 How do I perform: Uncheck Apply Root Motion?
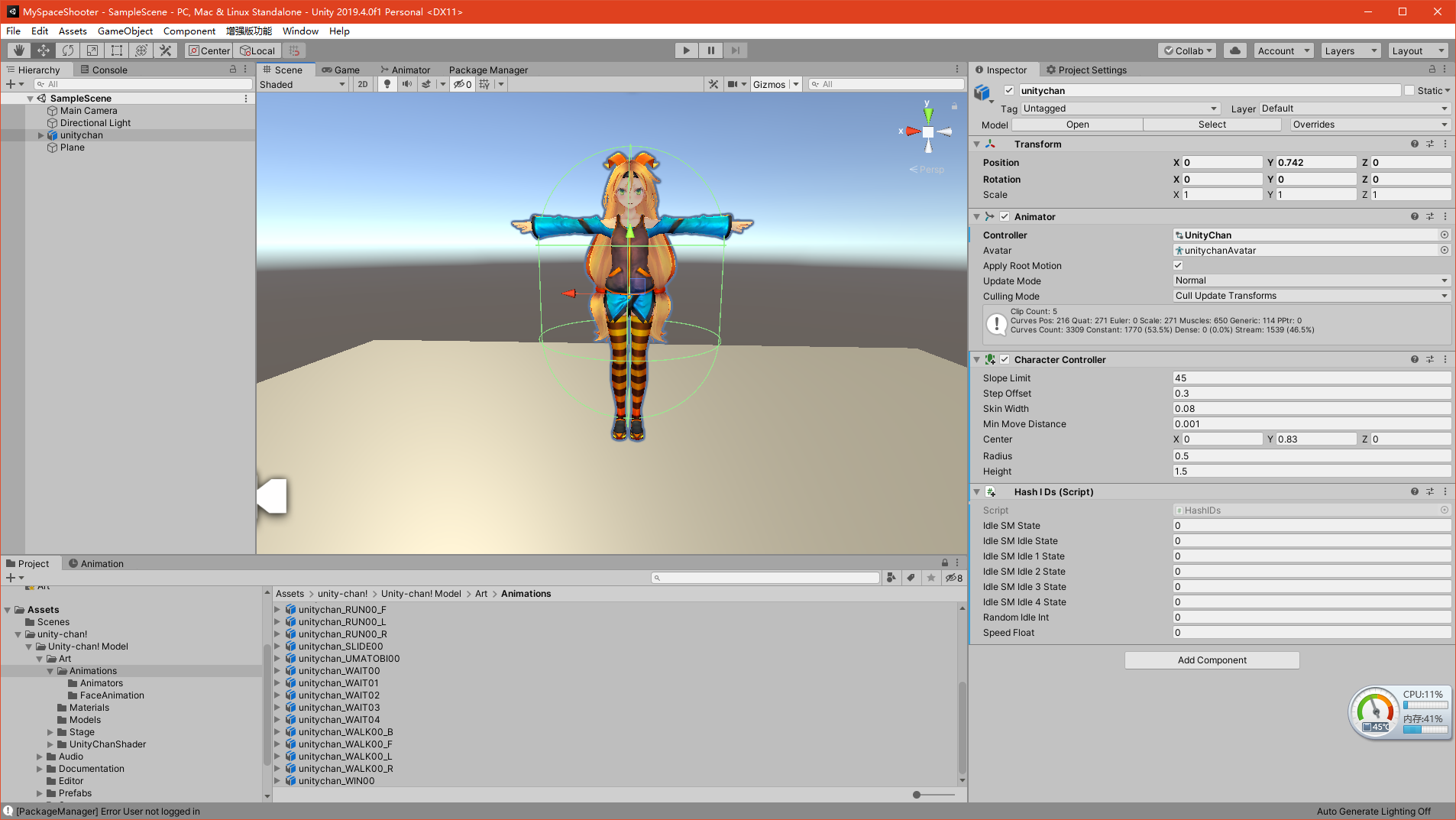[x=1178, y=265]
